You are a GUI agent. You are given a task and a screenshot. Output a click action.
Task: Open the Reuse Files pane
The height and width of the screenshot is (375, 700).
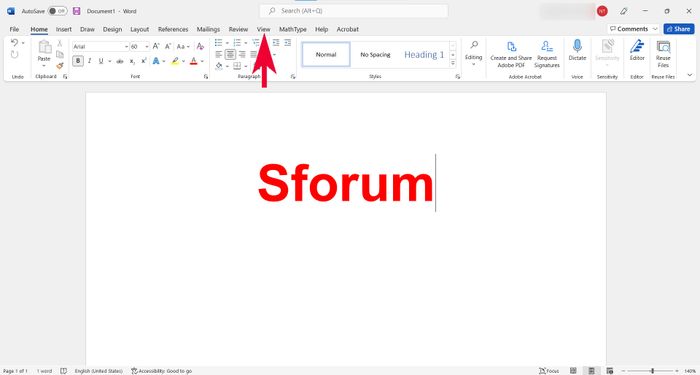point(663,54)
